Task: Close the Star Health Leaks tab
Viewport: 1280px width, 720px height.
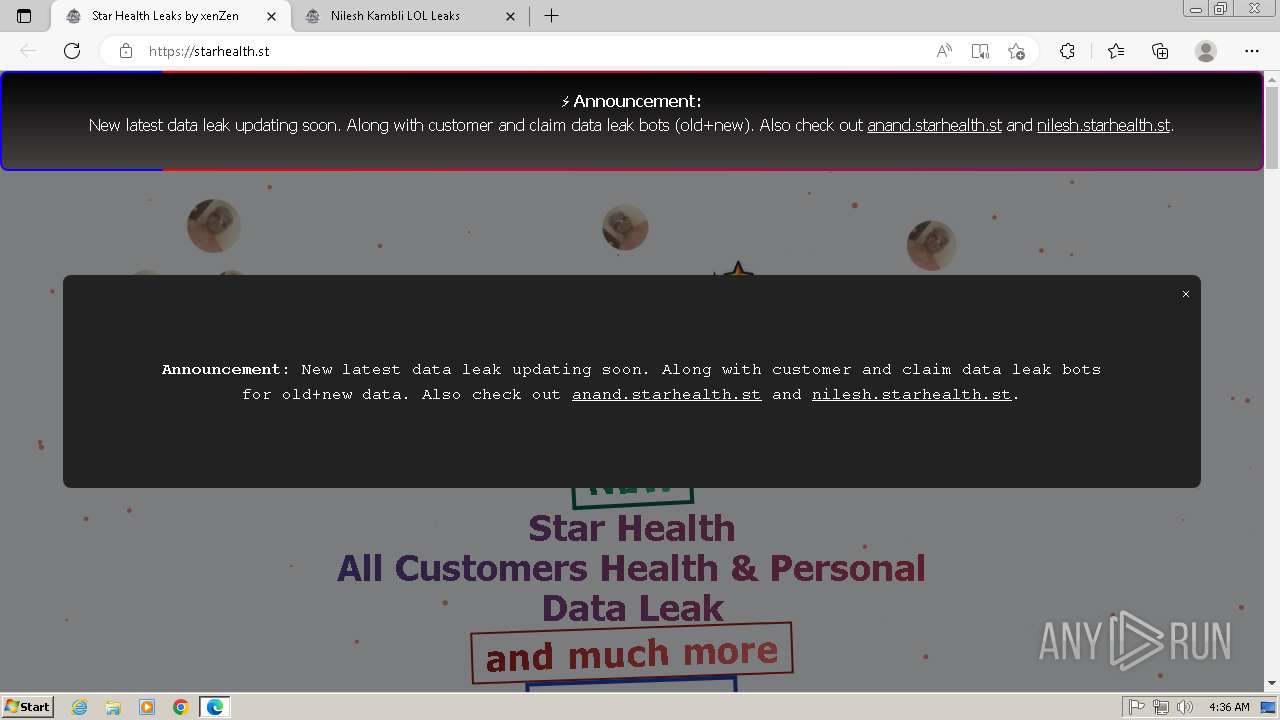Action: (271, 16)
